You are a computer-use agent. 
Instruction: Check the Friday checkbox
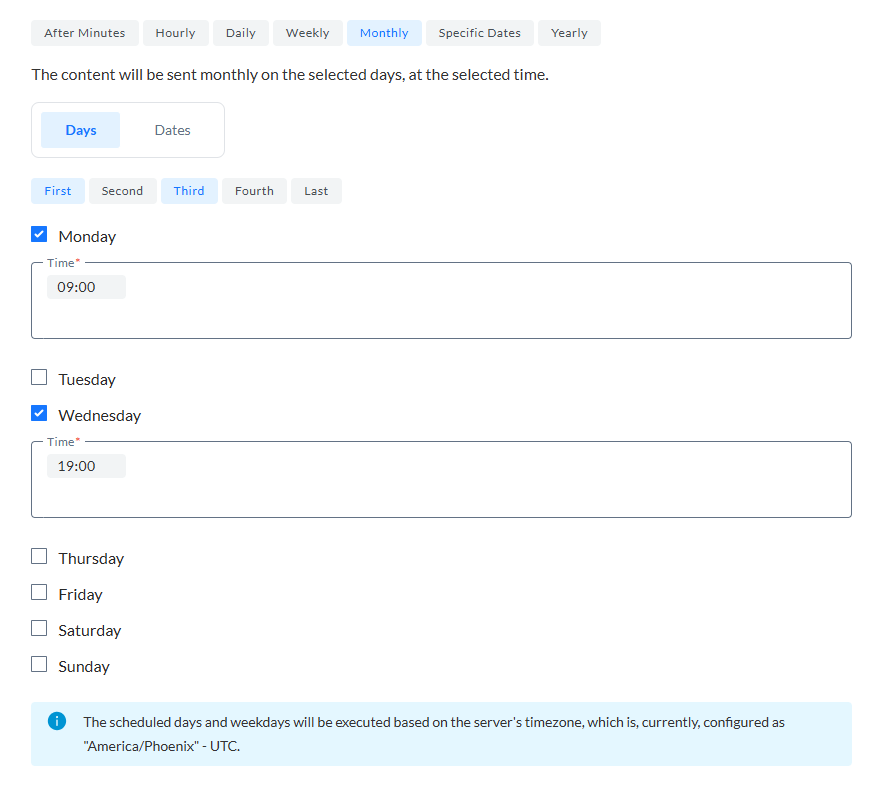point(39,593)
